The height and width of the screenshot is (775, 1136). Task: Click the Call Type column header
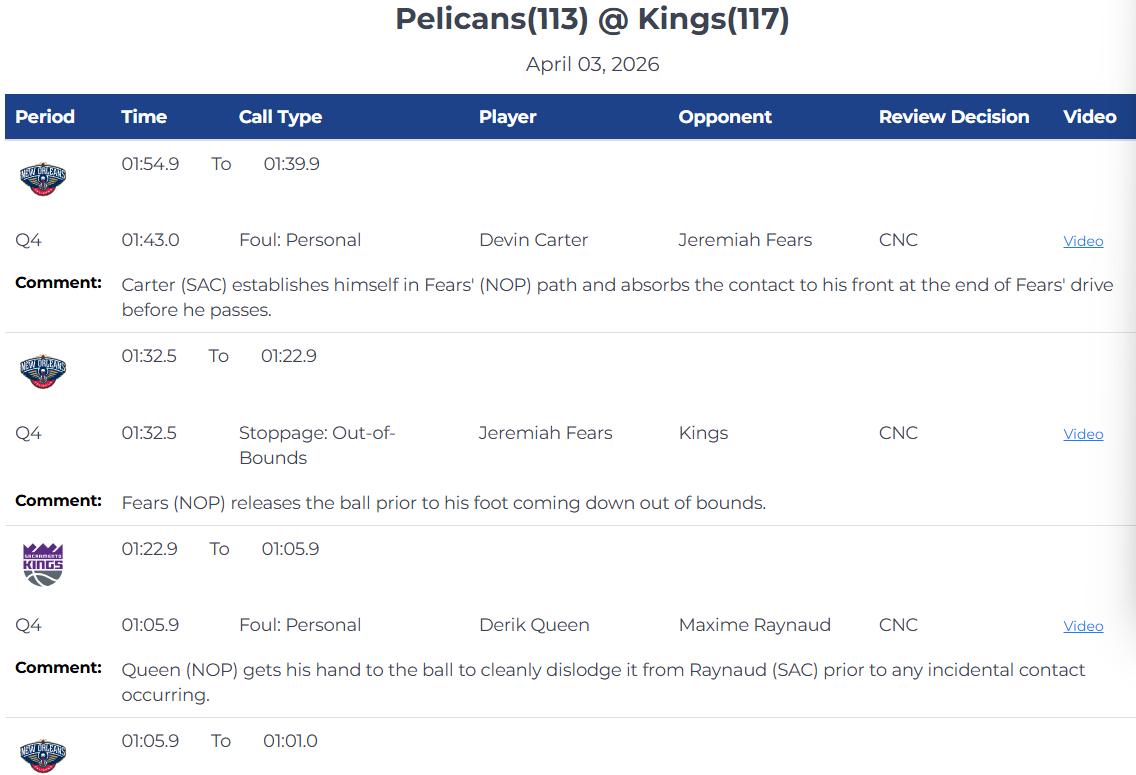[x=280, y=117]
